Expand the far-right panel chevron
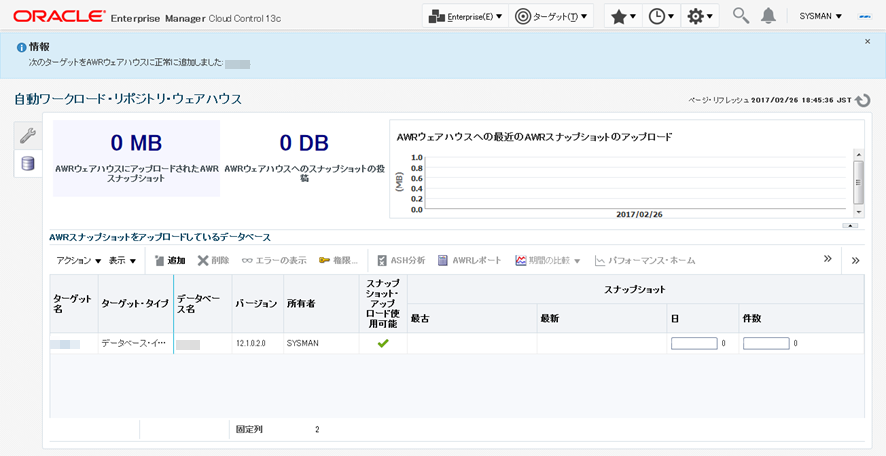Viewport: 886px width, 456px height. [x=855, y=260]
